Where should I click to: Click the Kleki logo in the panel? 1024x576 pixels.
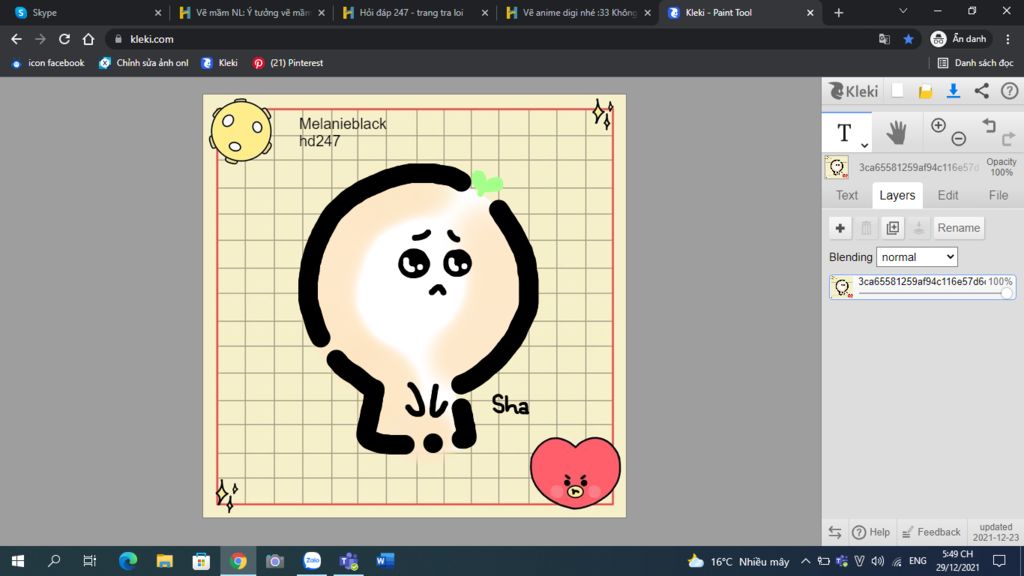(x=853, y=91)
